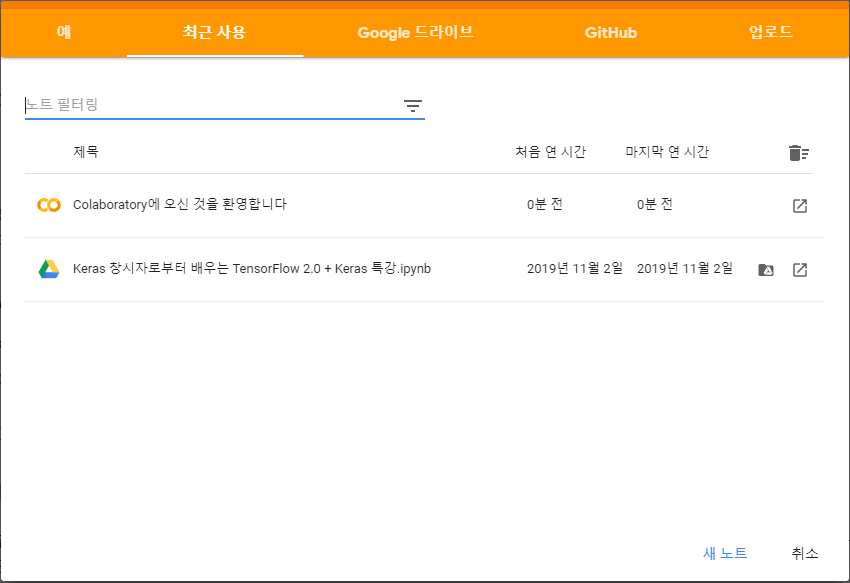Open Colaboratory welcome notebook in new tab
Image resolution: width=850 pixels, height=583 pixels.
click(x=800, y=206)
